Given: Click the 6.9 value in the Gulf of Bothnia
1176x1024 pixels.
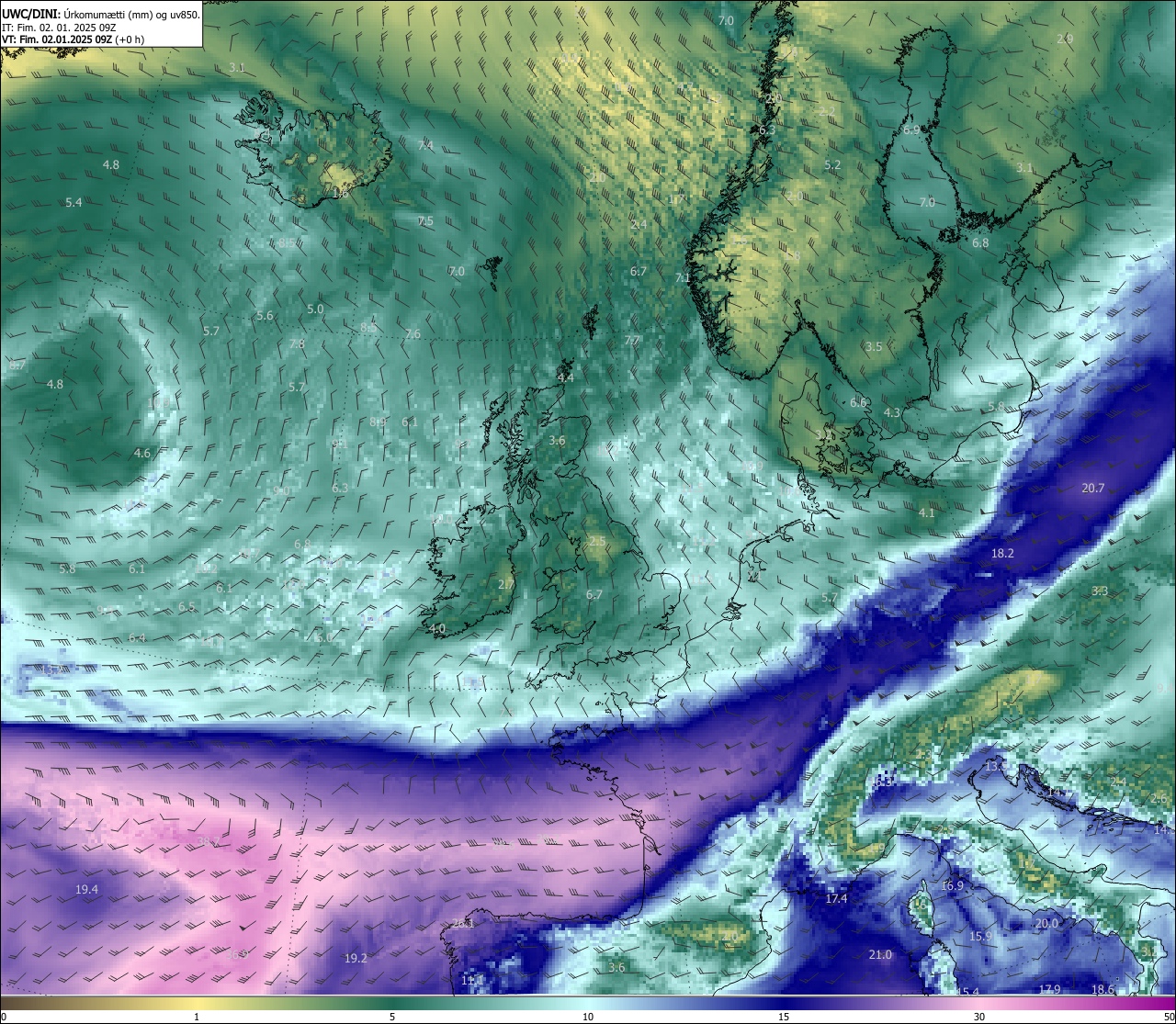Looking at the screenshot, I should (x=911, y=129).
